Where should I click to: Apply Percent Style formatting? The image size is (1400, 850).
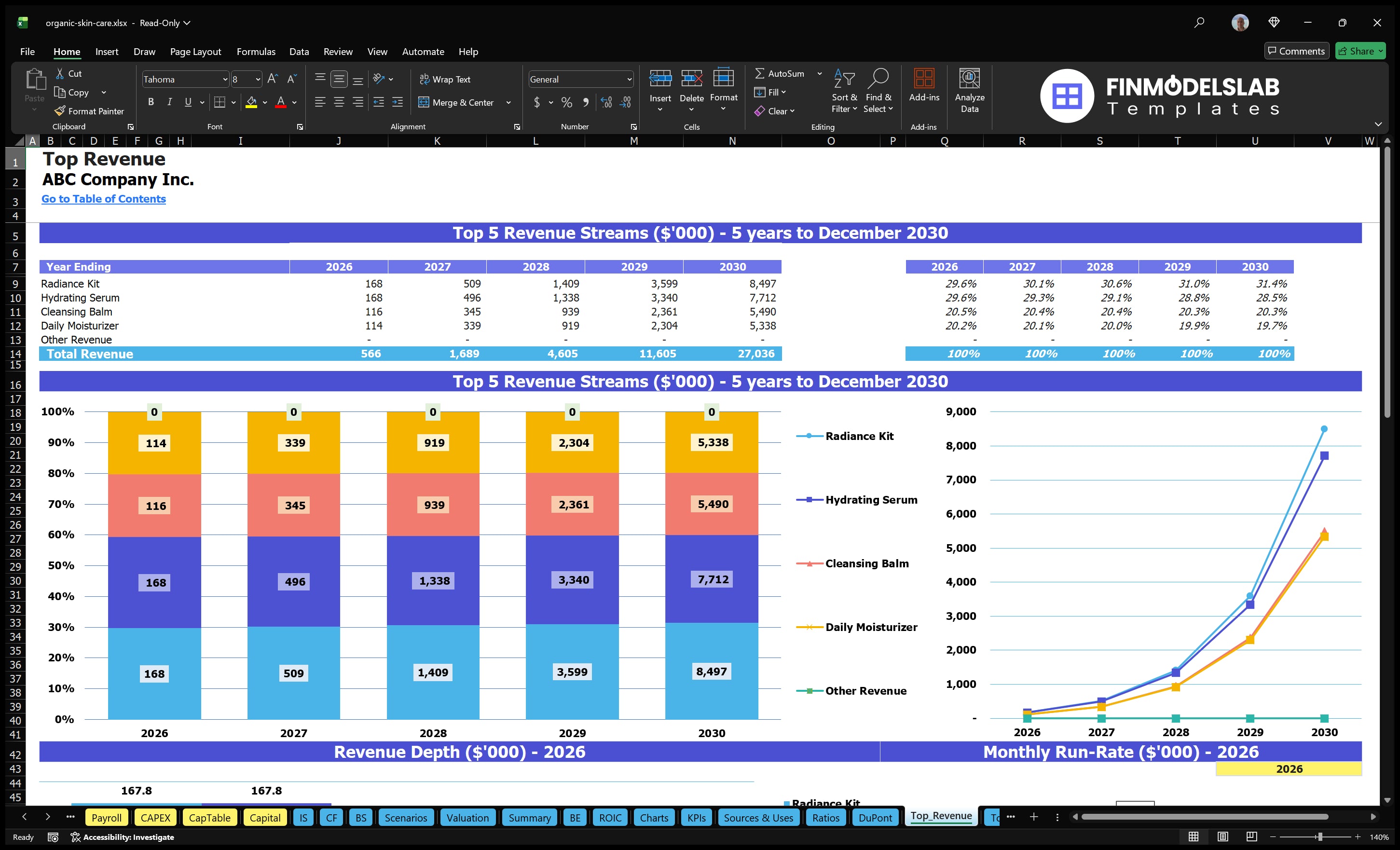[x=566, y=102]
